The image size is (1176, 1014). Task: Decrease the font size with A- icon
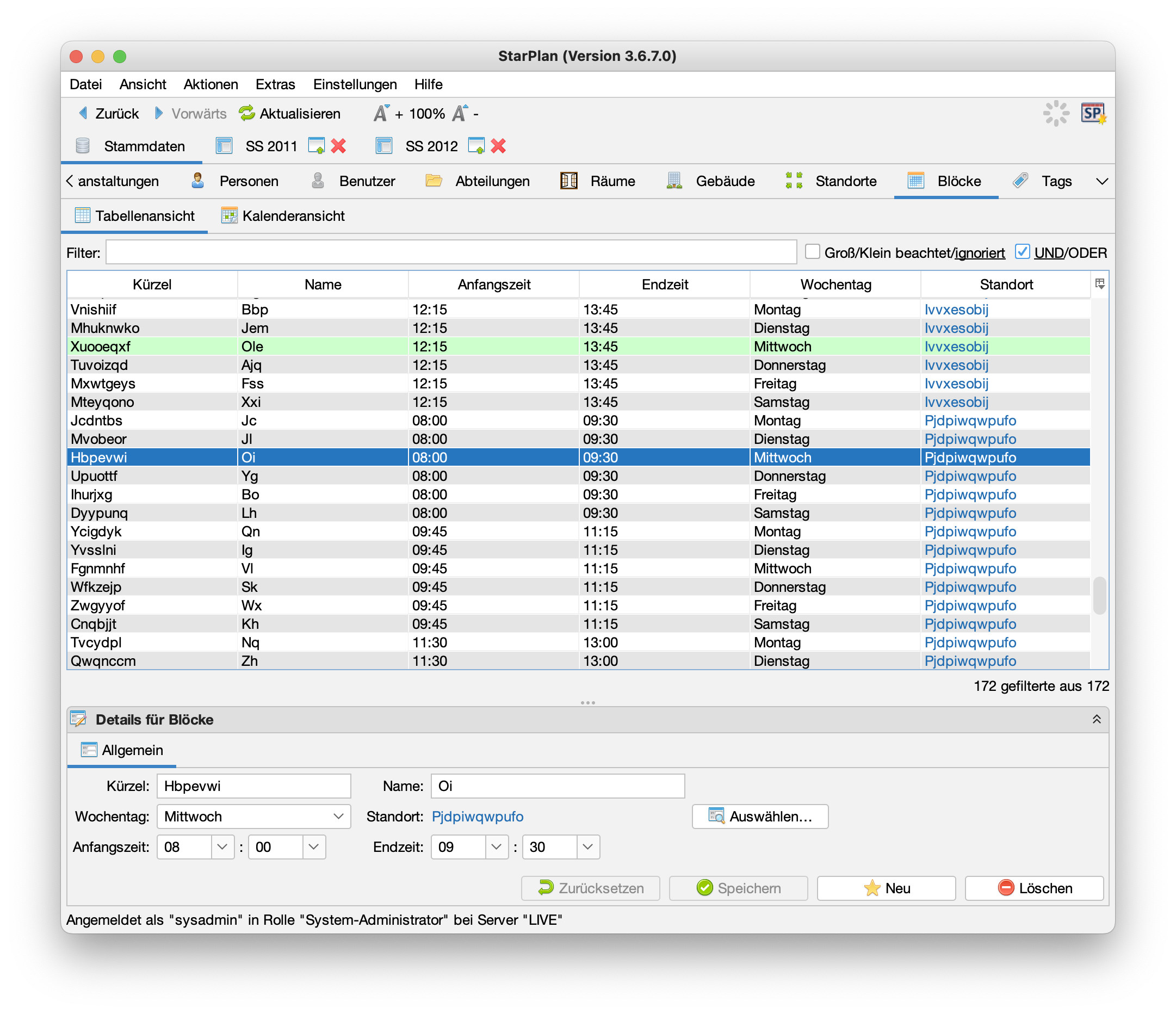(460, 114)
